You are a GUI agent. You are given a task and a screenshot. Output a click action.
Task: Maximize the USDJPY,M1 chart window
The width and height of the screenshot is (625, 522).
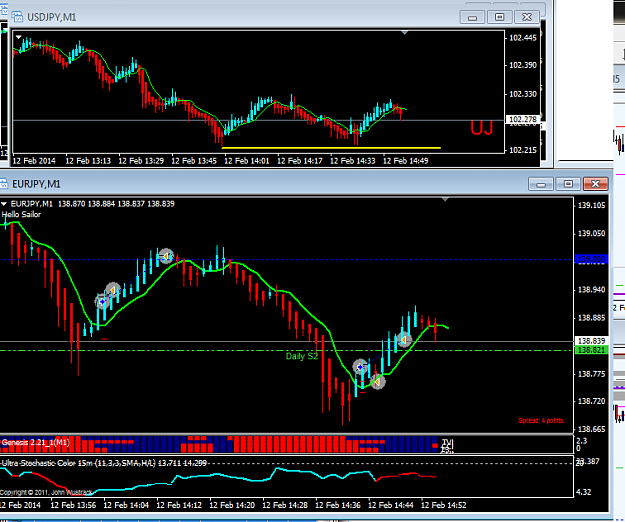499,17
